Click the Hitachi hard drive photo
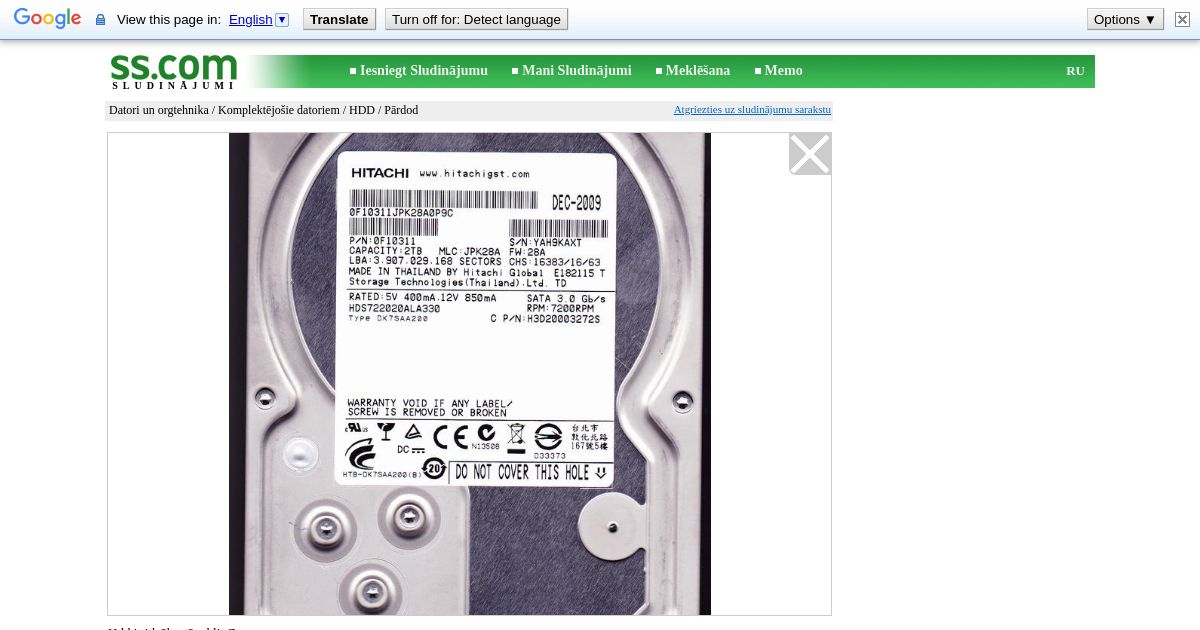Viewport: 1200px width, 630px height. click(470, 374)
